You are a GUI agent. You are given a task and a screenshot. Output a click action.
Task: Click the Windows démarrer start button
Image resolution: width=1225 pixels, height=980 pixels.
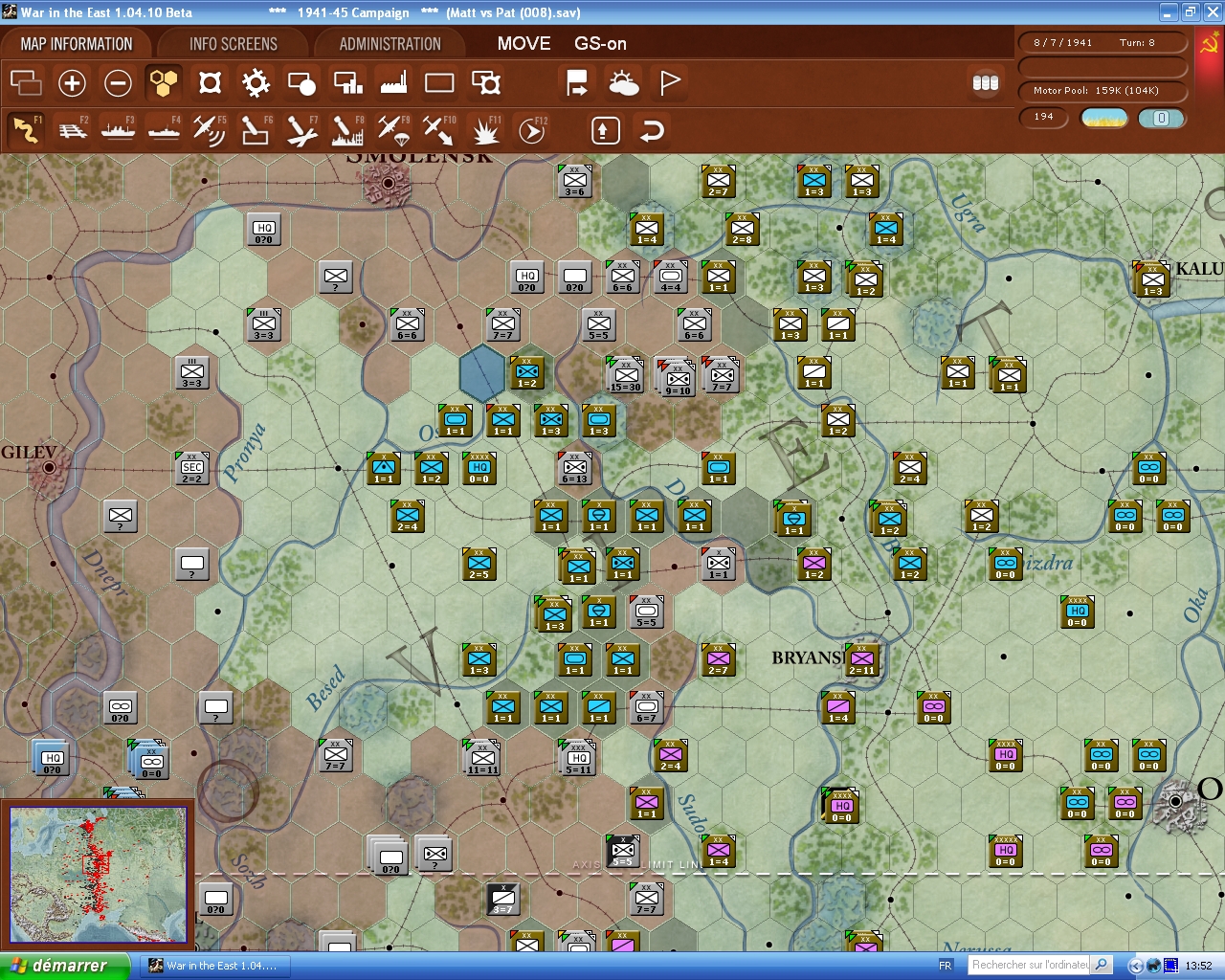63,966
